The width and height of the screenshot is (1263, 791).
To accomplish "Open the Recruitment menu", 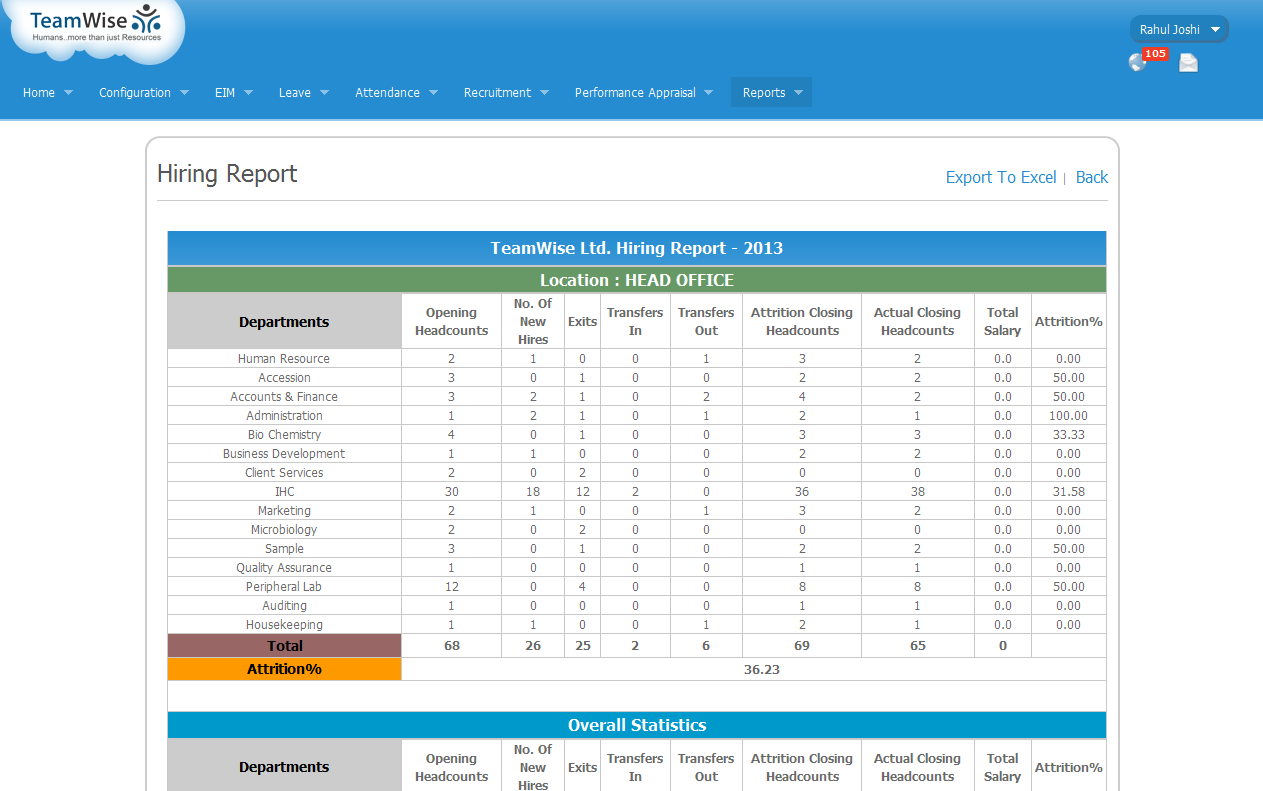I will (506, 92).
